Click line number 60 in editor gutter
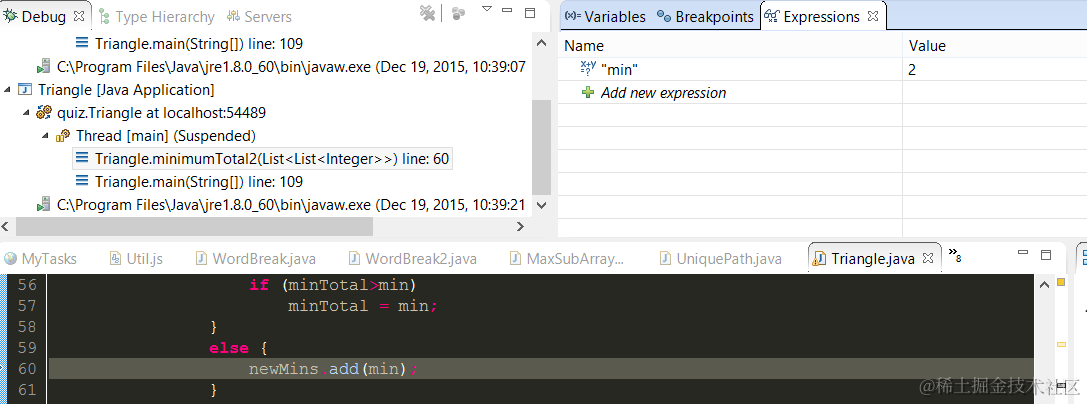The width and height of the screenshot is (1087, 404). 27,369
